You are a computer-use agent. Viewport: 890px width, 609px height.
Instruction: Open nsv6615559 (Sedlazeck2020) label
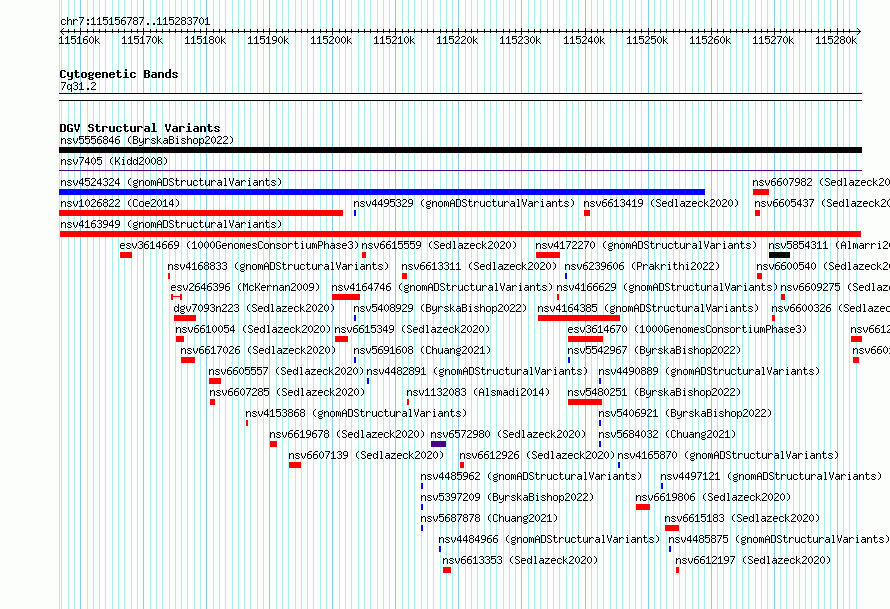(x=439, y=245)
